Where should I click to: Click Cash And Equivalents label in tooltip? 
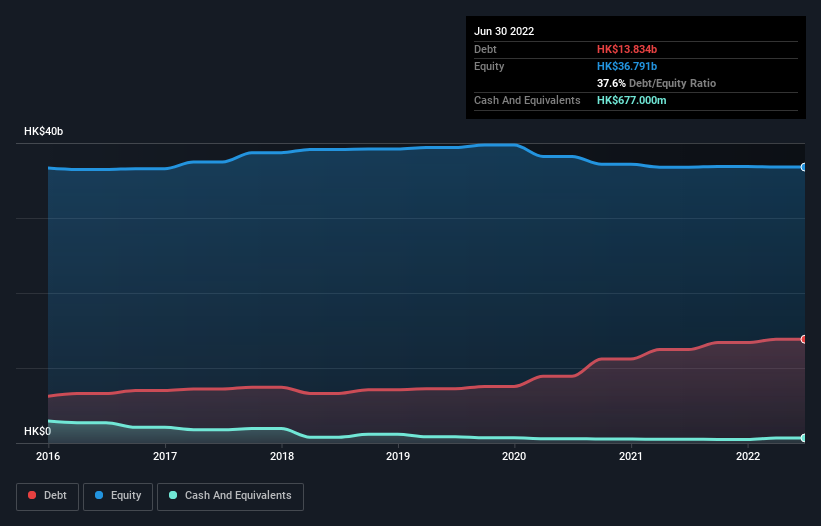point(527,100)
